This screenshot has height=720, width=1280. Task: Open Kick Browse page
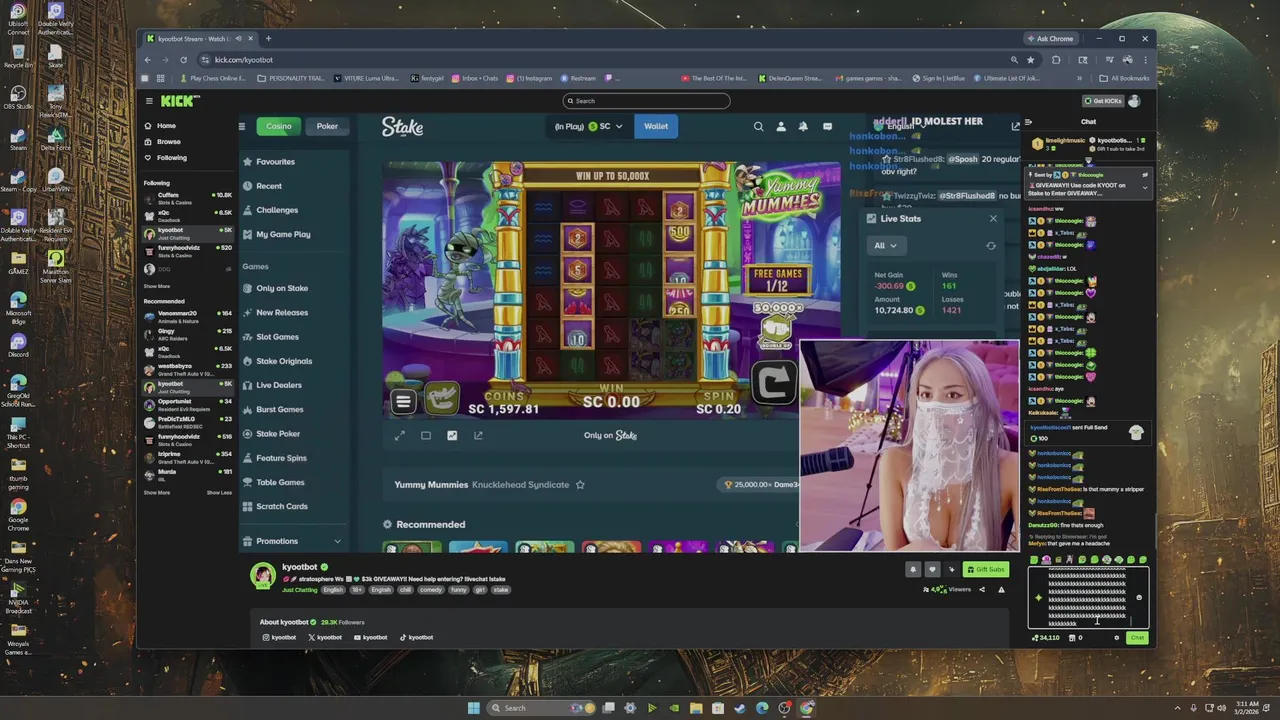[163, 142]
